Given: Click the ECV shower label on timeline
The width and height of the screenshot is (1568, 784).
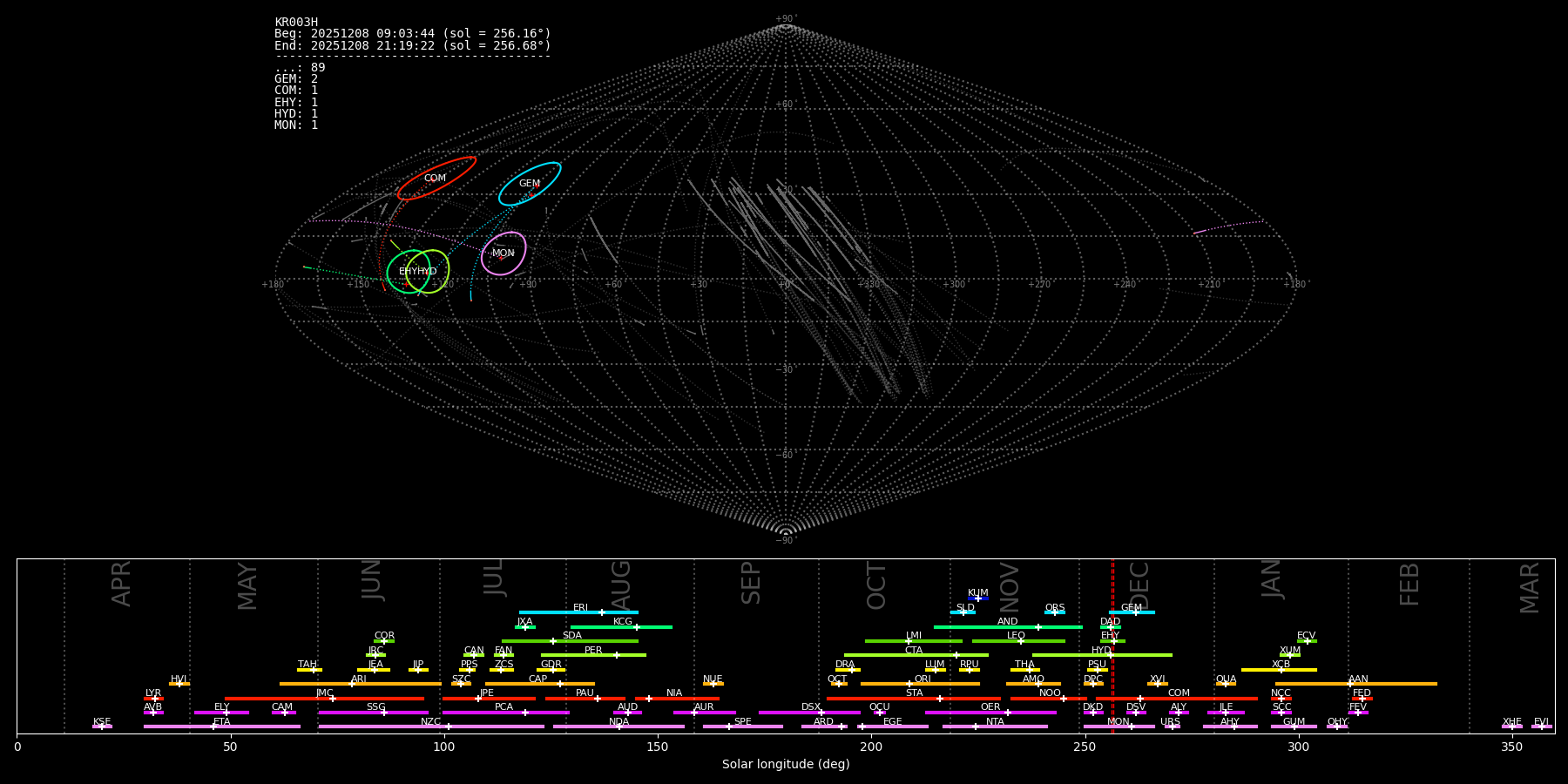Looking at the screenshot, I should 1307,636.
